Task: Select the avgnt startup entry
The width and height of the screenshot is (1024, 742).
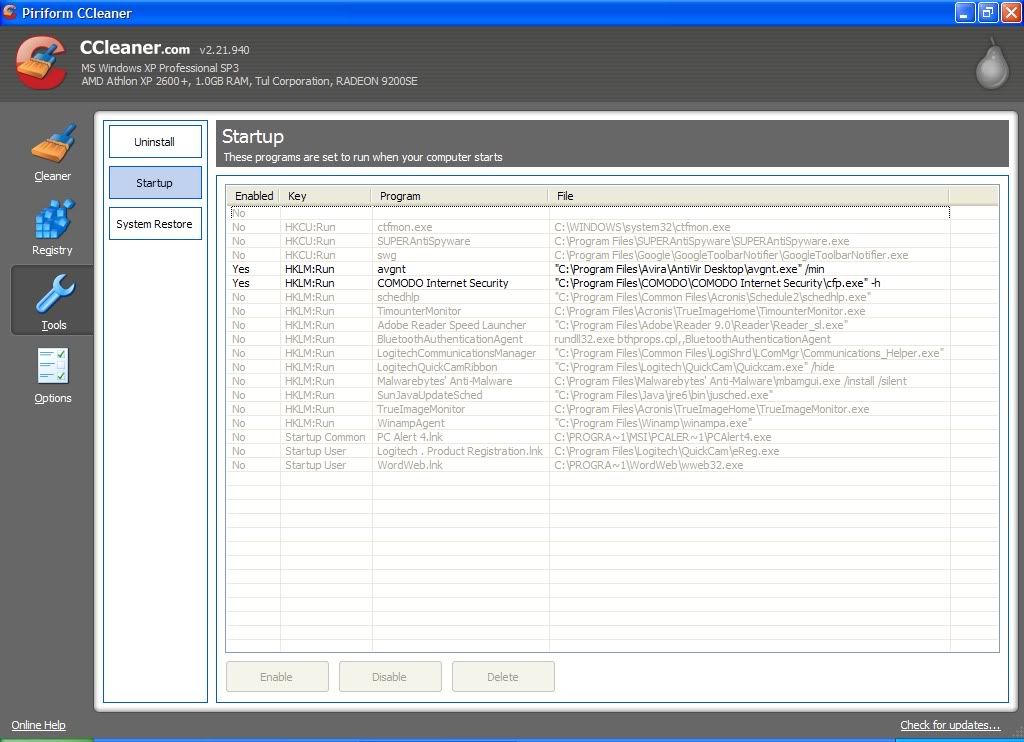Action: tap(392, 269)
